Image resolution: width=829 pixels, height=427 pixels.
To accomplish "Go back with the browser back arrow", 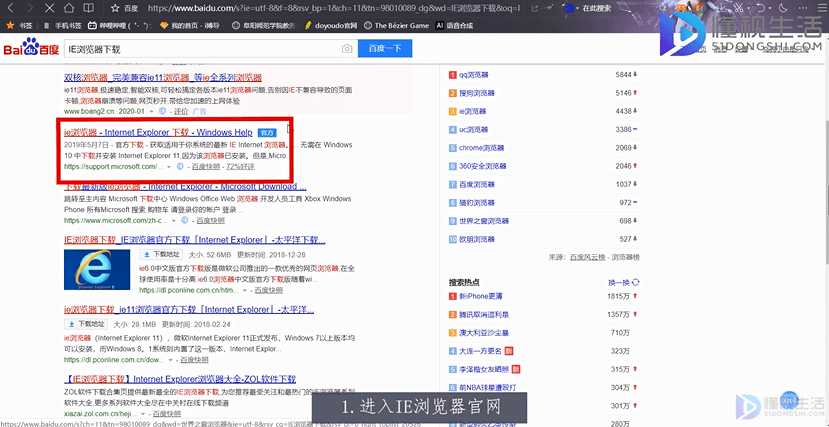I will point(11,8).
